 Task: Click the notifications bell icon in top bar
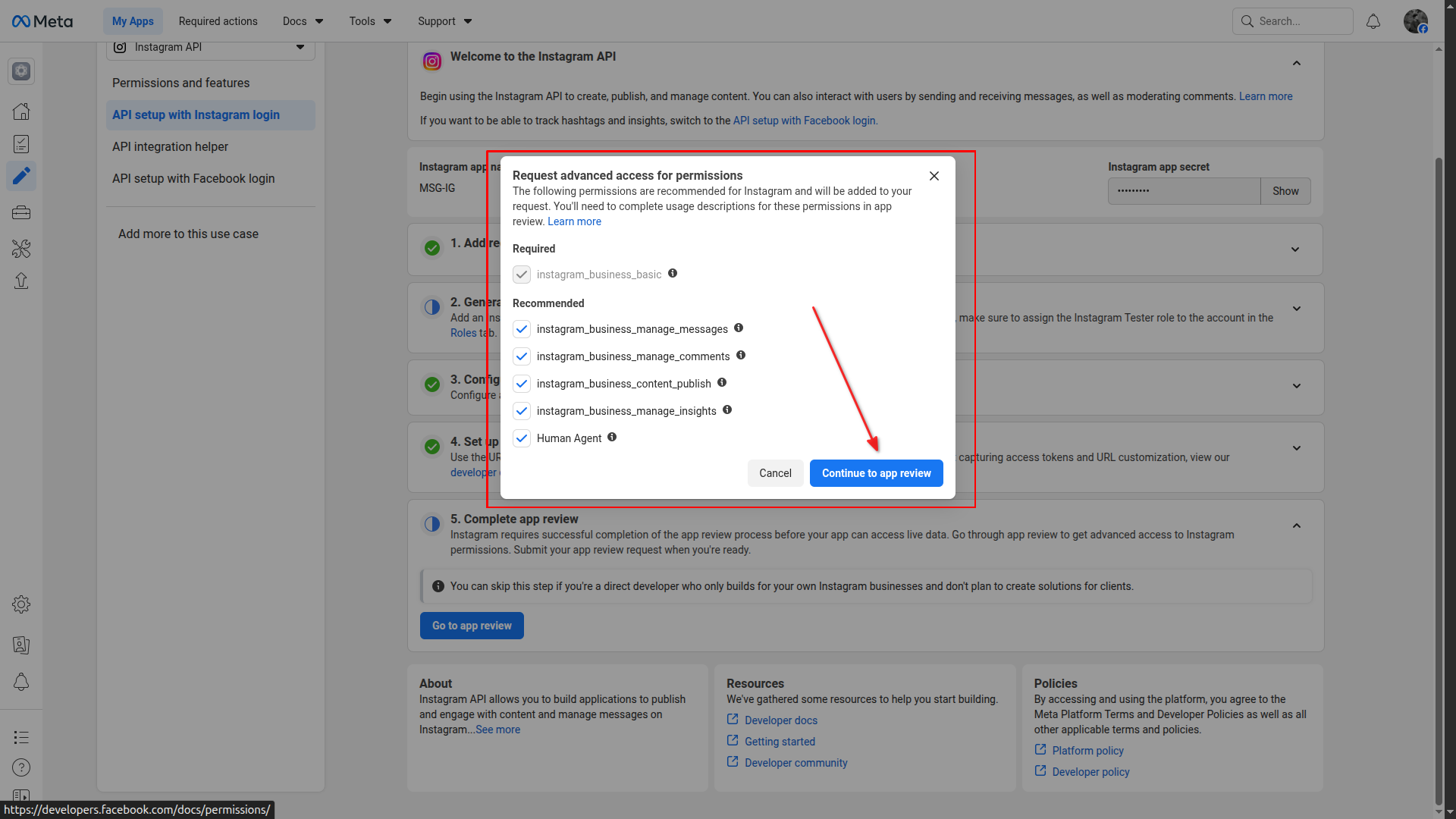pyautogui.click(x=1373, y=21)
